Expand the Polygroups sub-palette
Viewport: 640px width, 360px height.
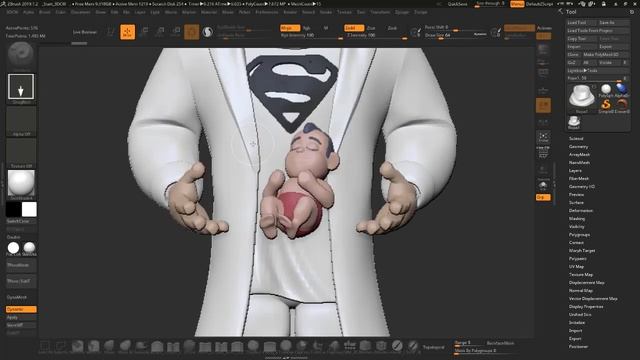579,235
